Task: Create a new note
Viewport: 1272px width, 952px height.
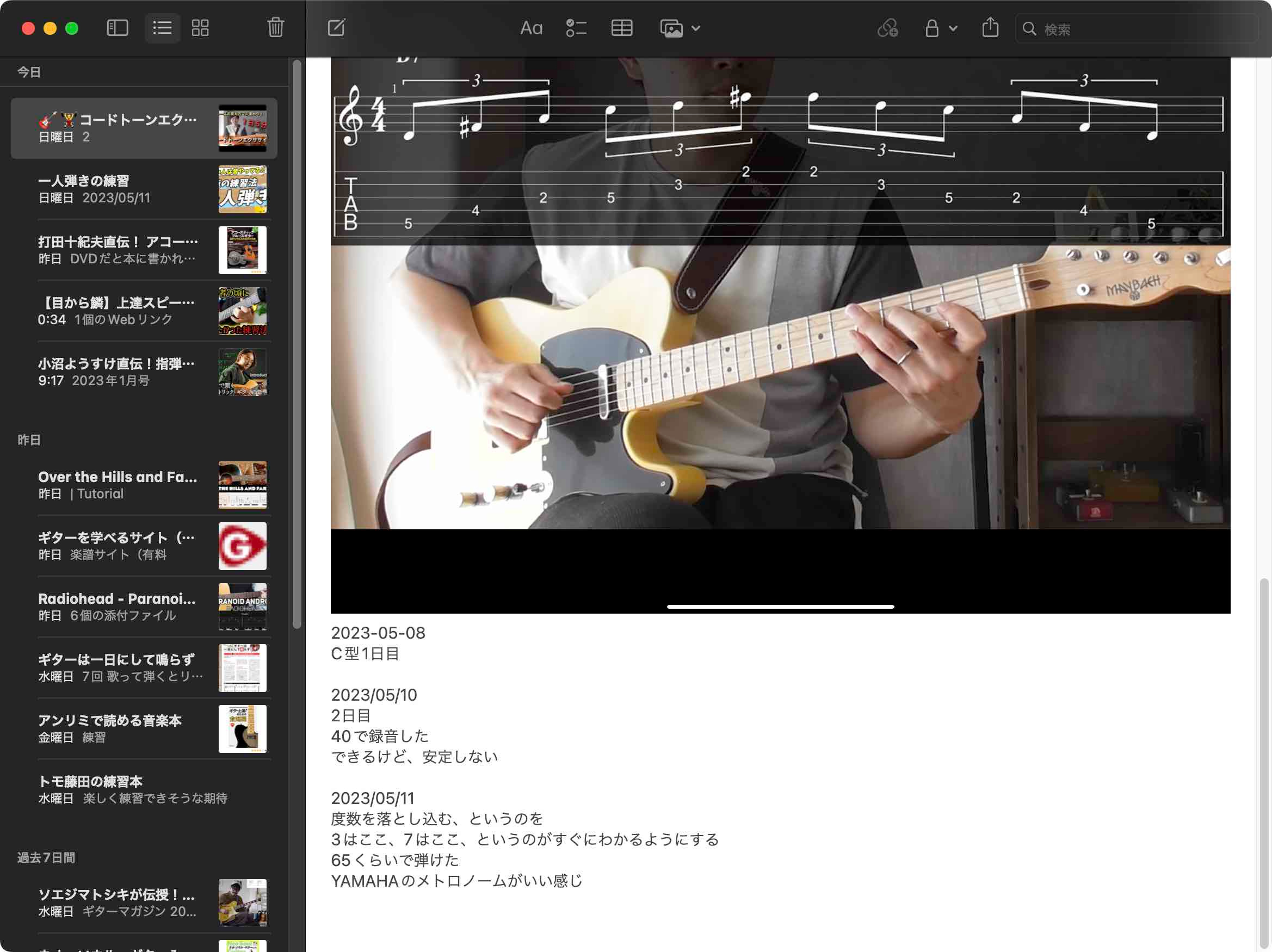Action: (336, 28)
